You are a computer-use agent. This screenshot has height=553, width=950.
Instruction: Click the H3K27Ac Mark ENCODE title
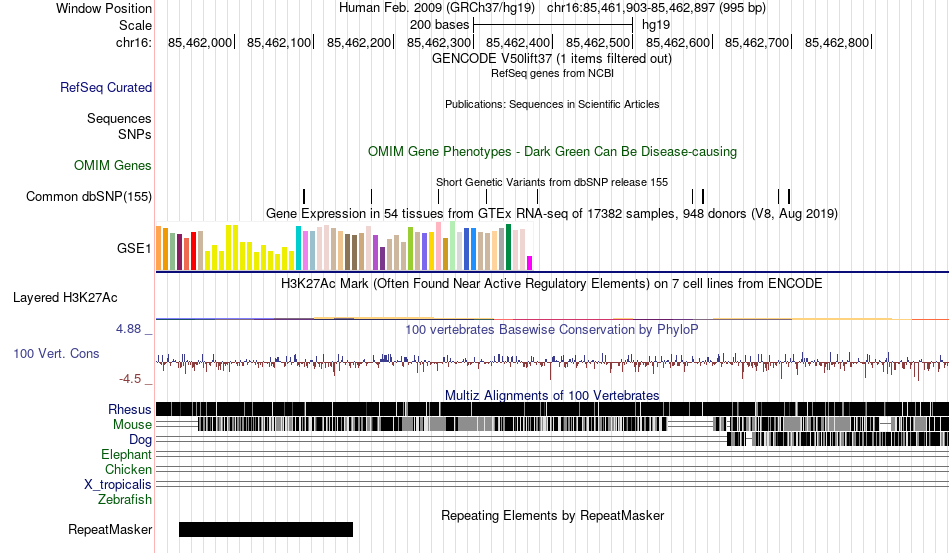click(x=552, y=283)
